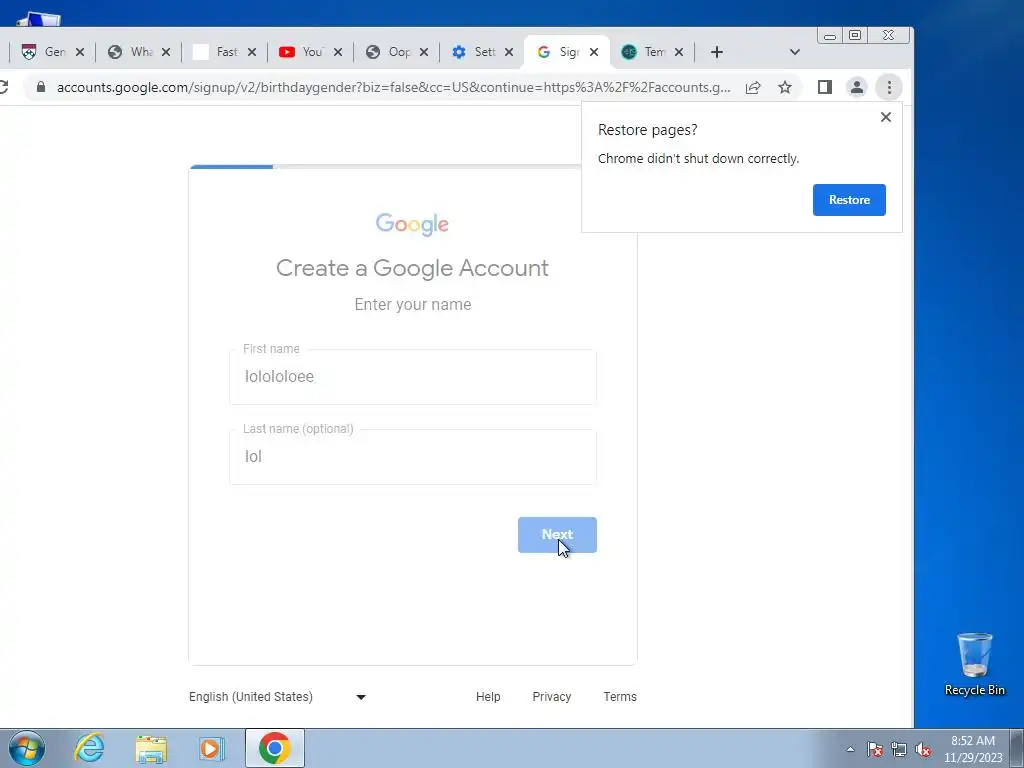Click the Last name field
The width and height of the screenshot is (1024, 768).
tap(413, 457)
